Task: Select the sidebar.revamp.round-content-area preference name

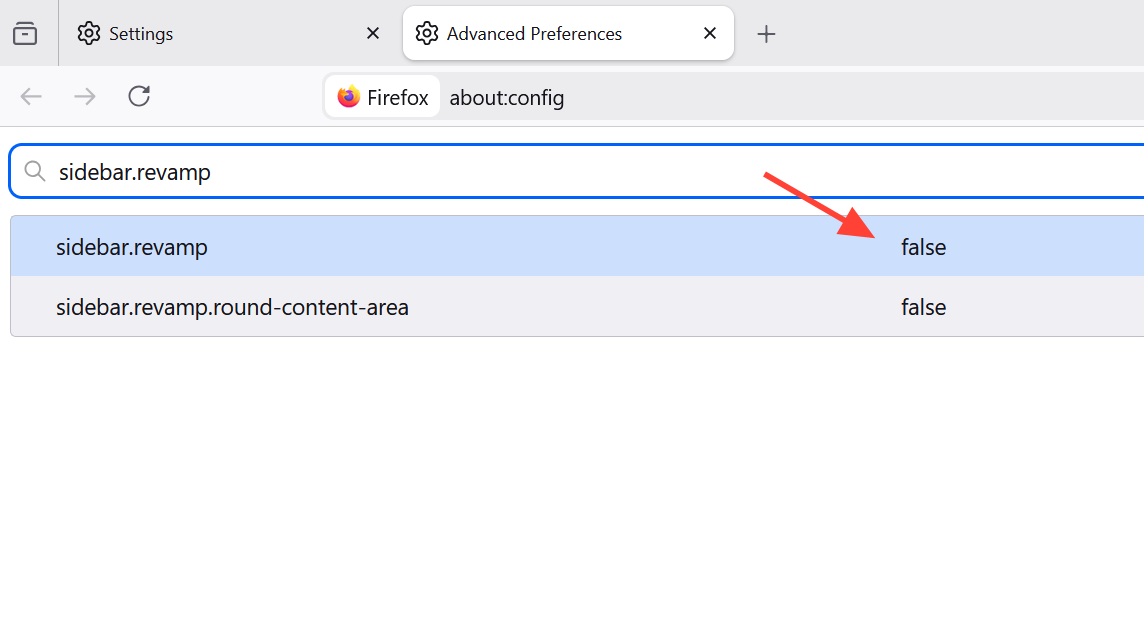Action: (232, 307)
